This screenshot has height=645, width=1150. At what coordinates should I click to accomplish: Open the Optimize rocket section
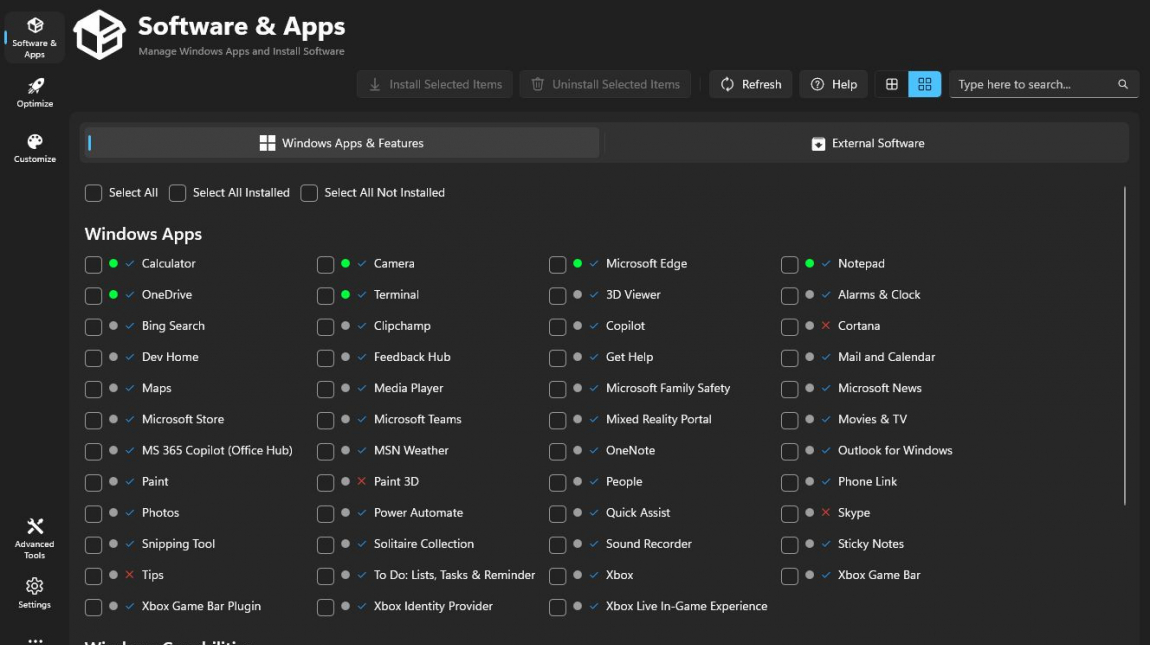pos(34,93)
